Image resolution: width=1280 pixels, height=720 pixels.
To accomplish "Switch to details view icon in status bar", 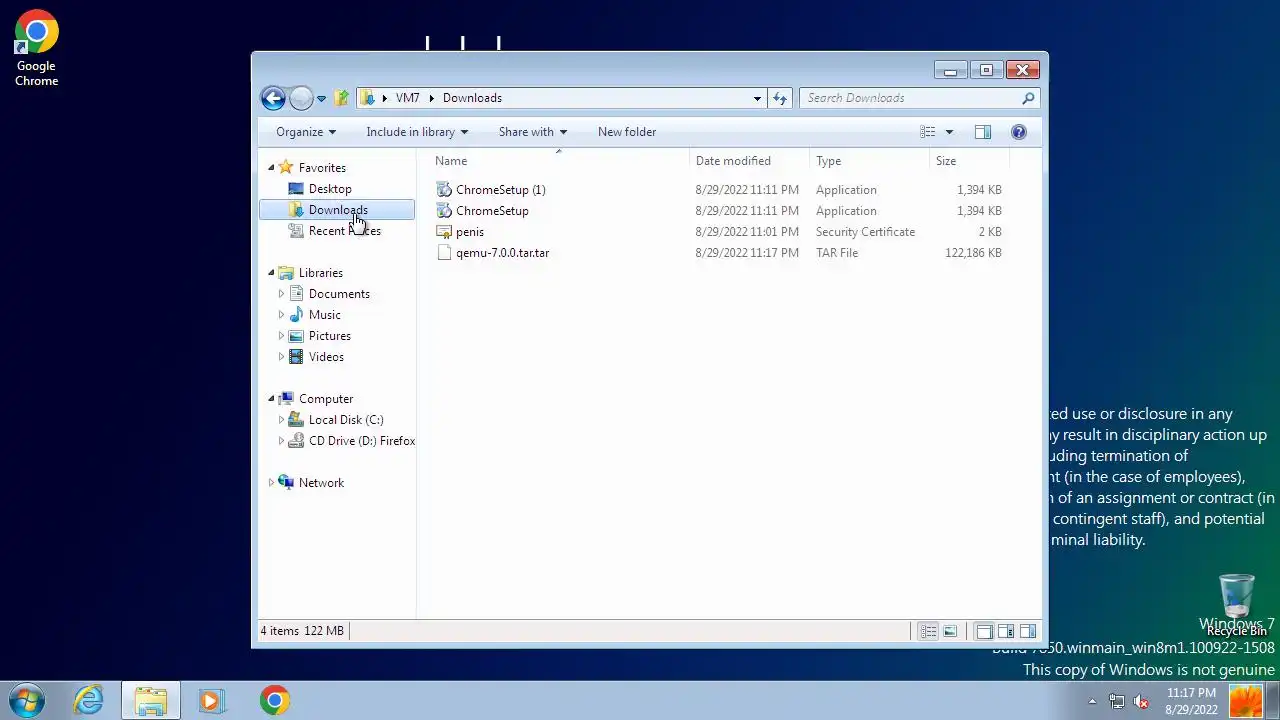I will pyautogui.click(x=928, y=631).
